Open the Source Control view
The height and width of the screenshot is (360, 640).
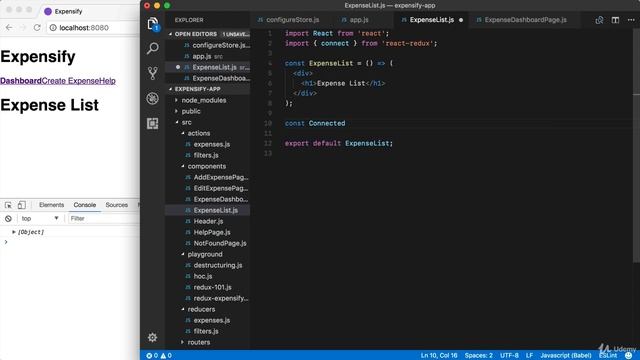pos(153,73)
